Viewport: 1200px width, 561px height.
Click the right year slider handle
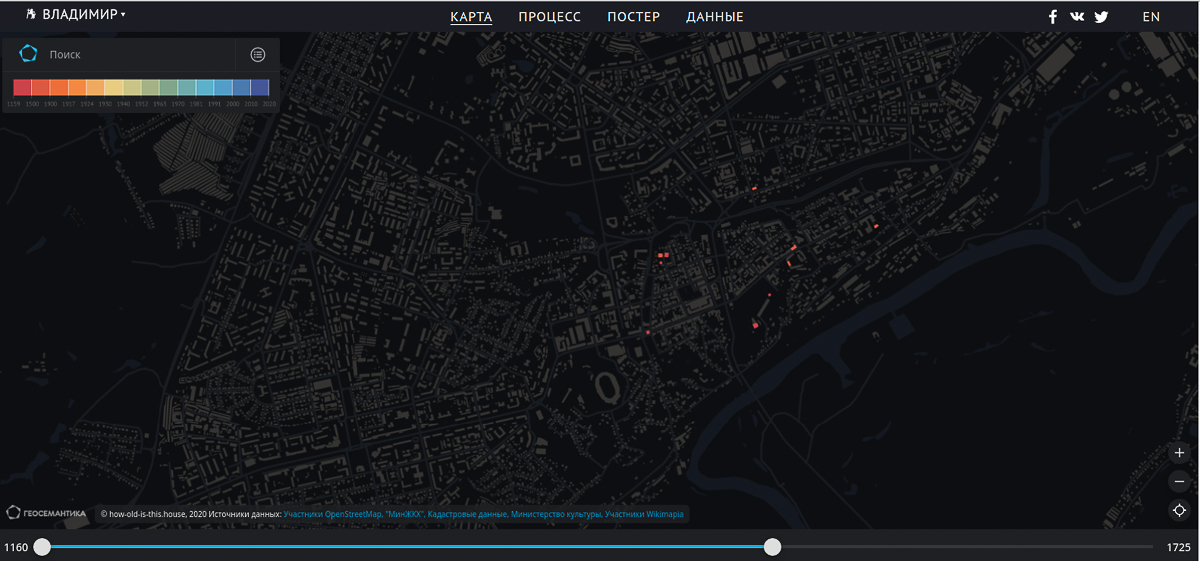[x=772, y=547]
